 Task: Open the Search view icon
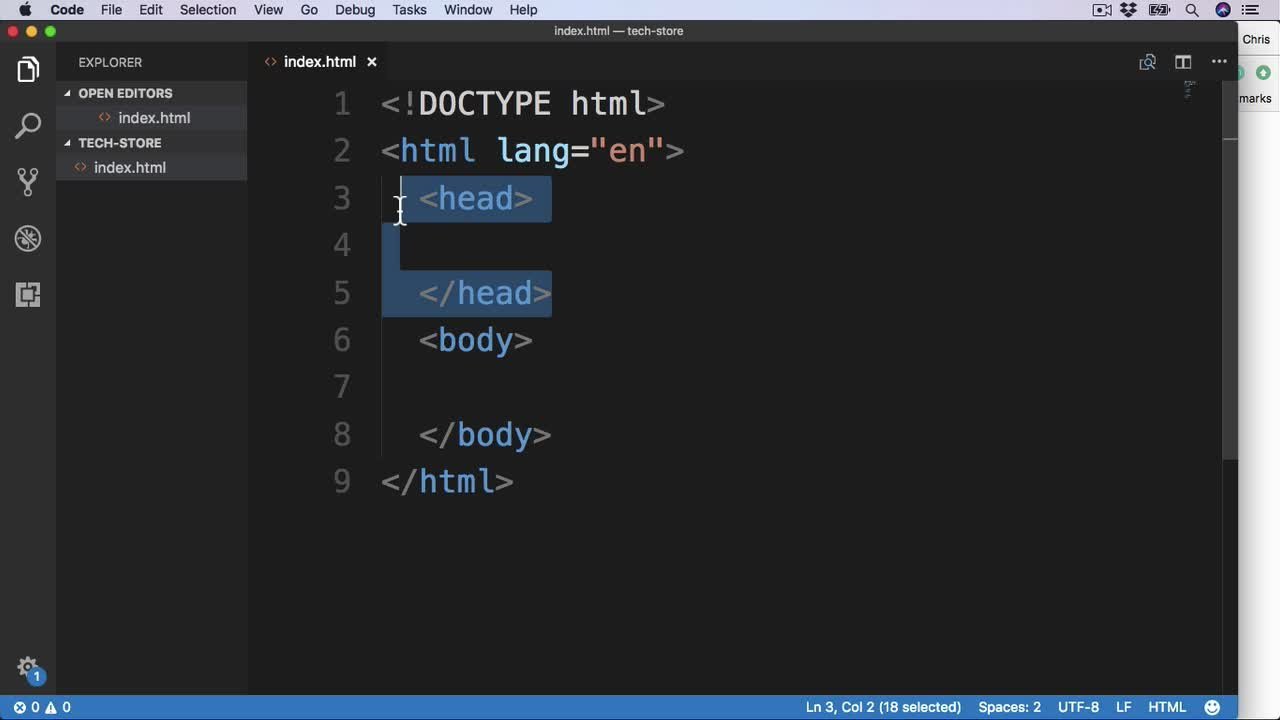[x=28, y=126]
